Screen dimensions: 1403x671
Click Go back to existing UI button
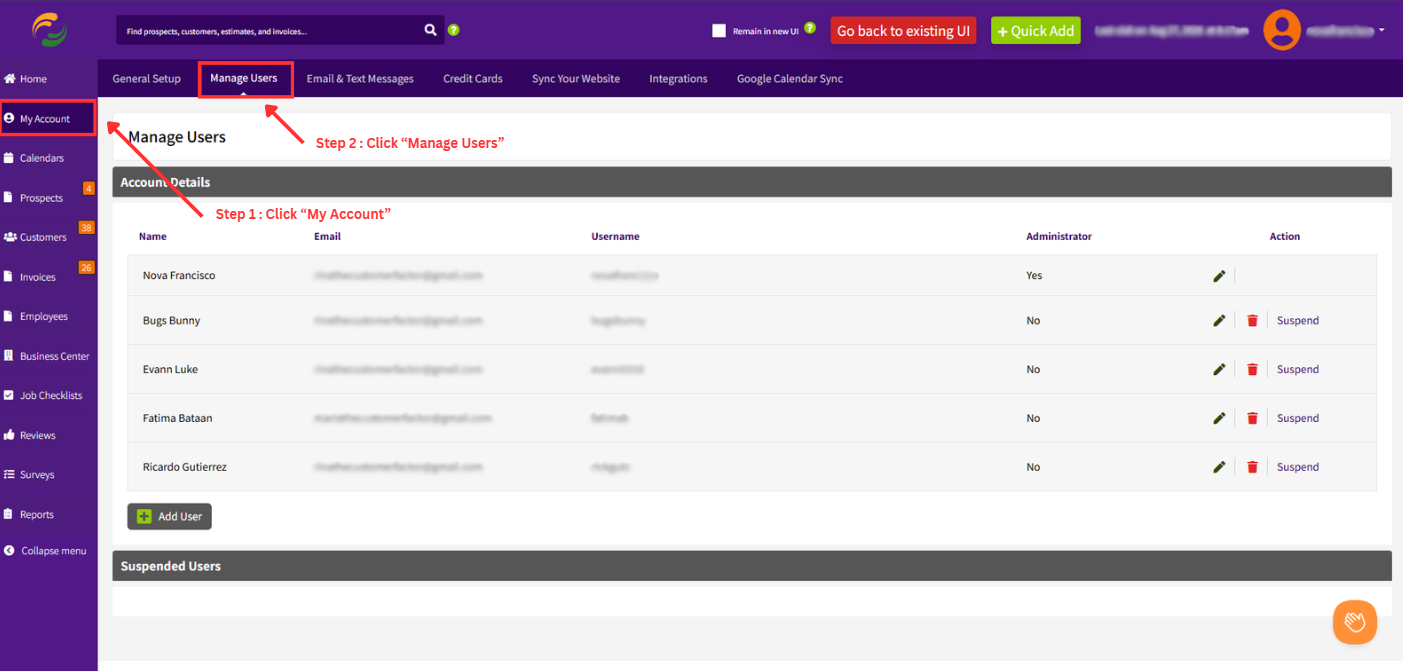(903, 31)
